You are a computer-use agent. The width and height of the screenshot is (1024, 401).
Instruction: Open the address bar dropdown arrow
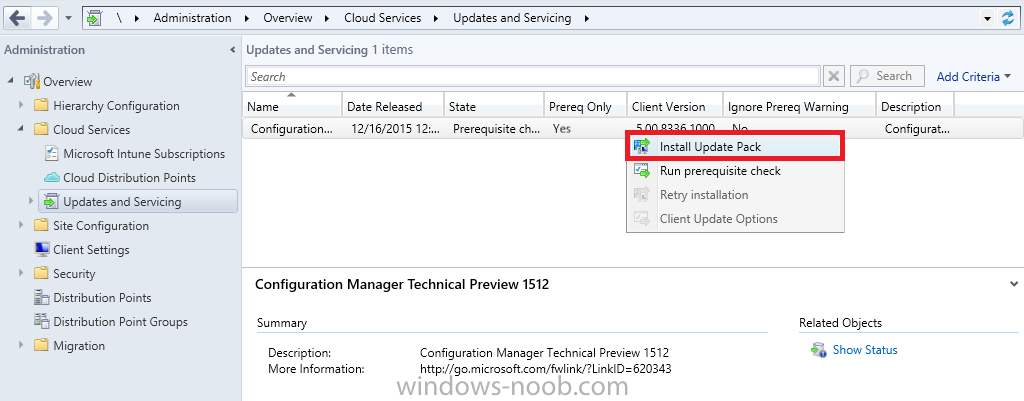(988, 19)
